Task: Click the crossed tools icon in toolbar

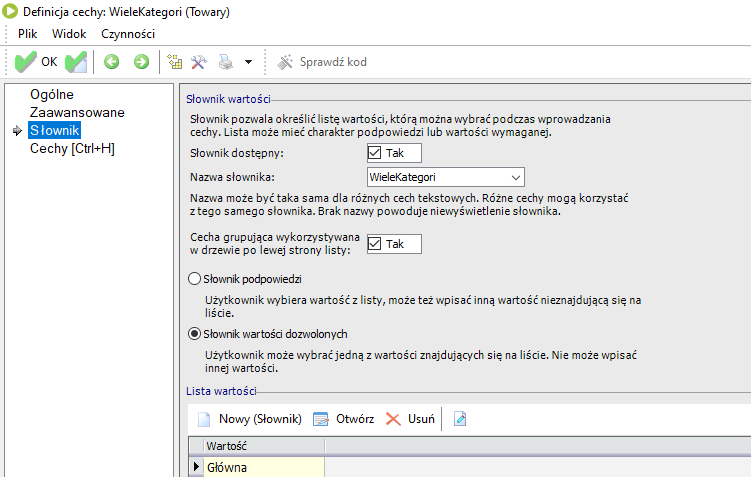Action: pos(199,62)
